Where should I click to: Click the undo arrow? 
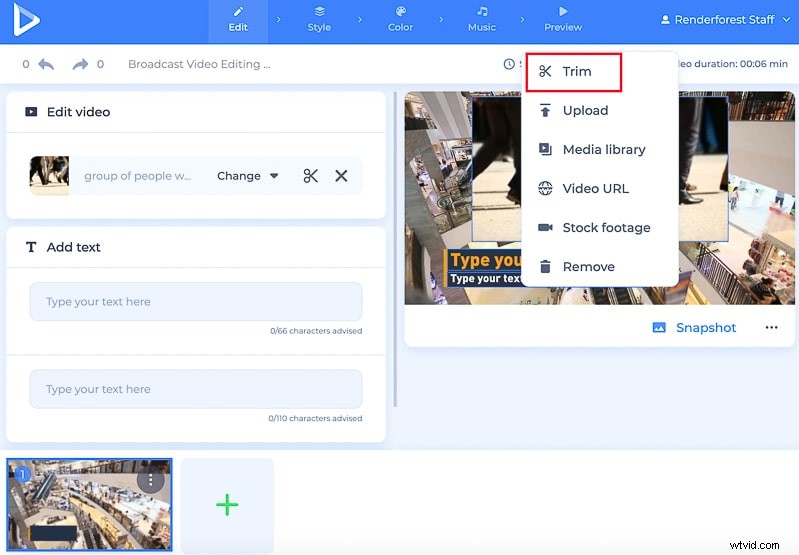(x=46, y=64)
